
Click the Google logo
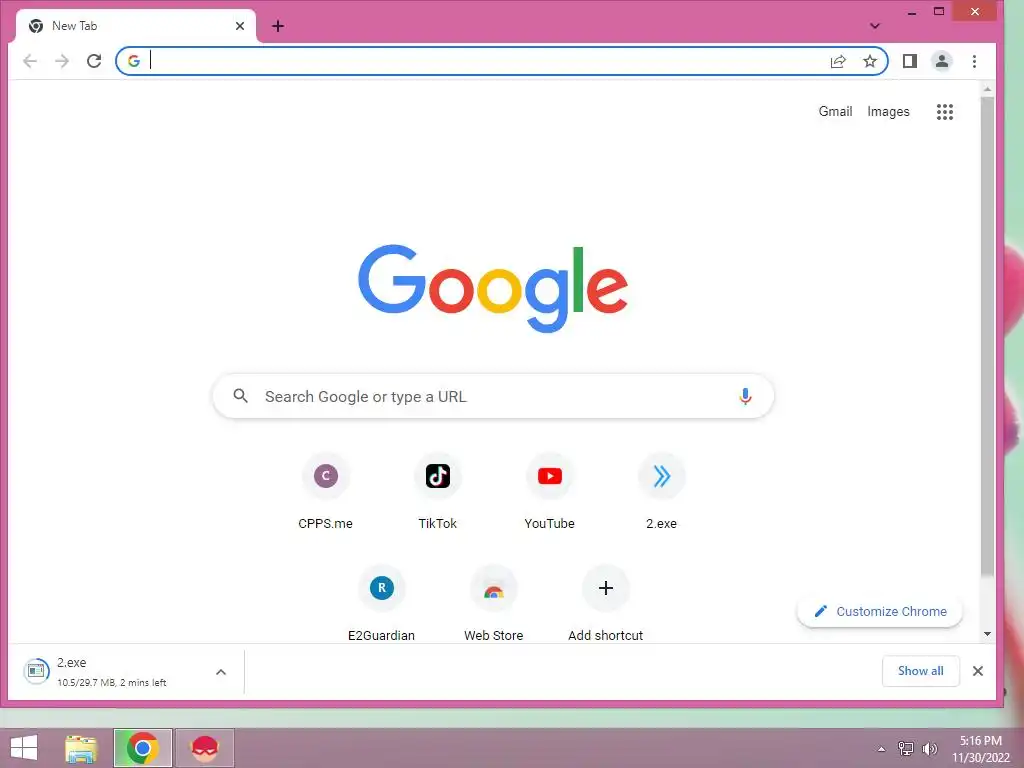tap(493, 287)
